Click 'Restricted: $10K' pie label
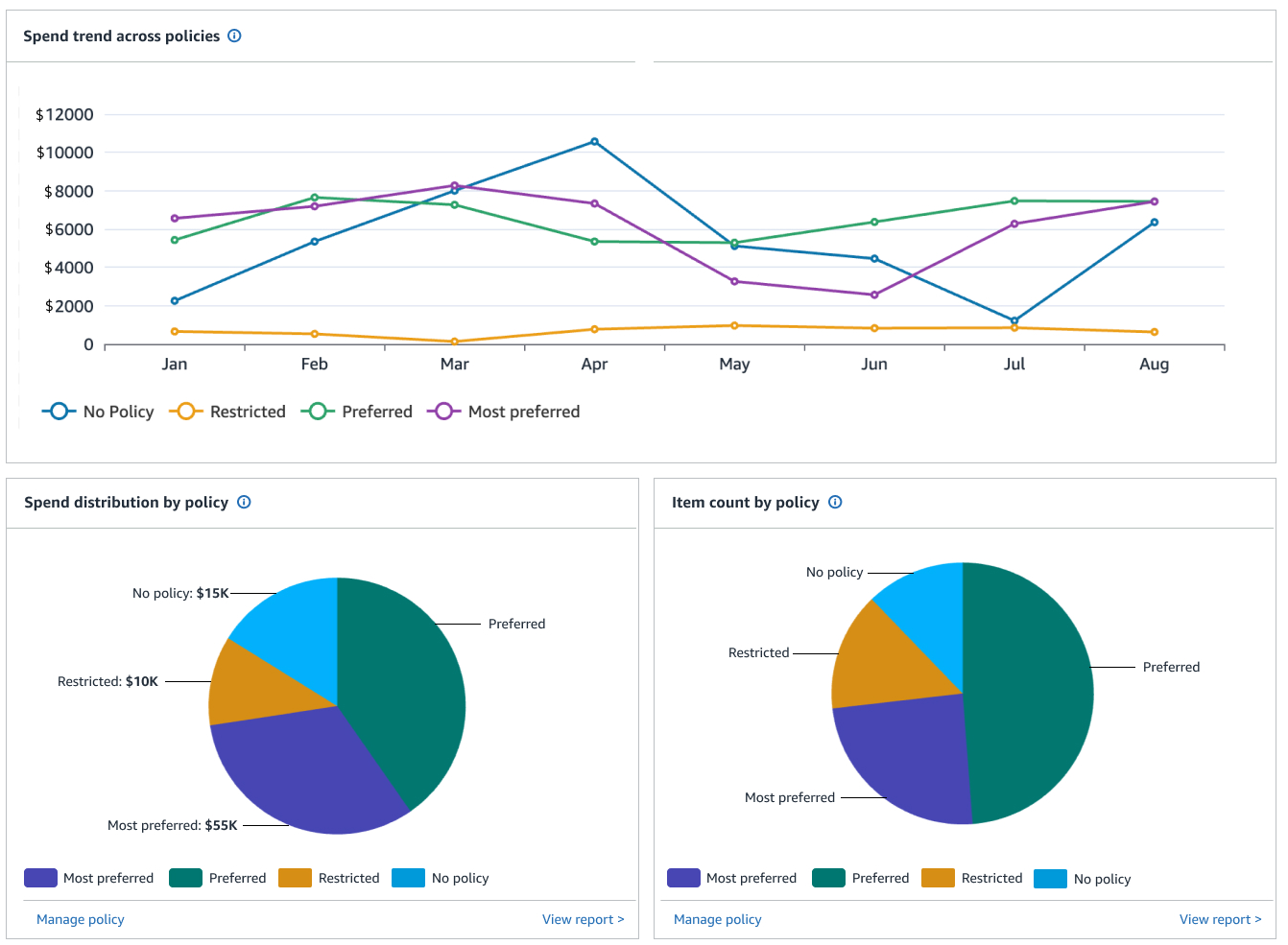 pyautogui.click(x=107, y=681)
